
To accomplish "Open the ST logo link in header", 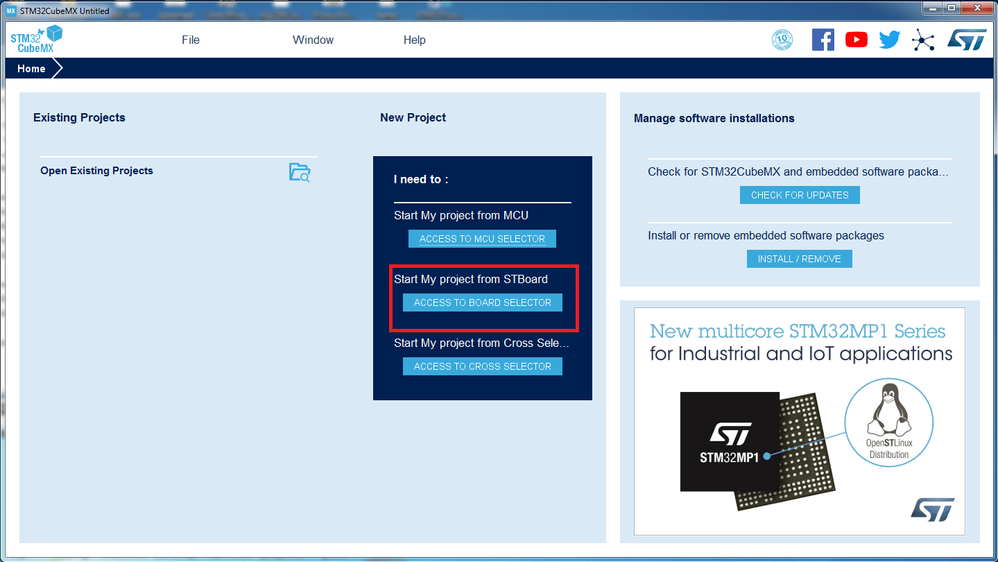I will (966, 39).
